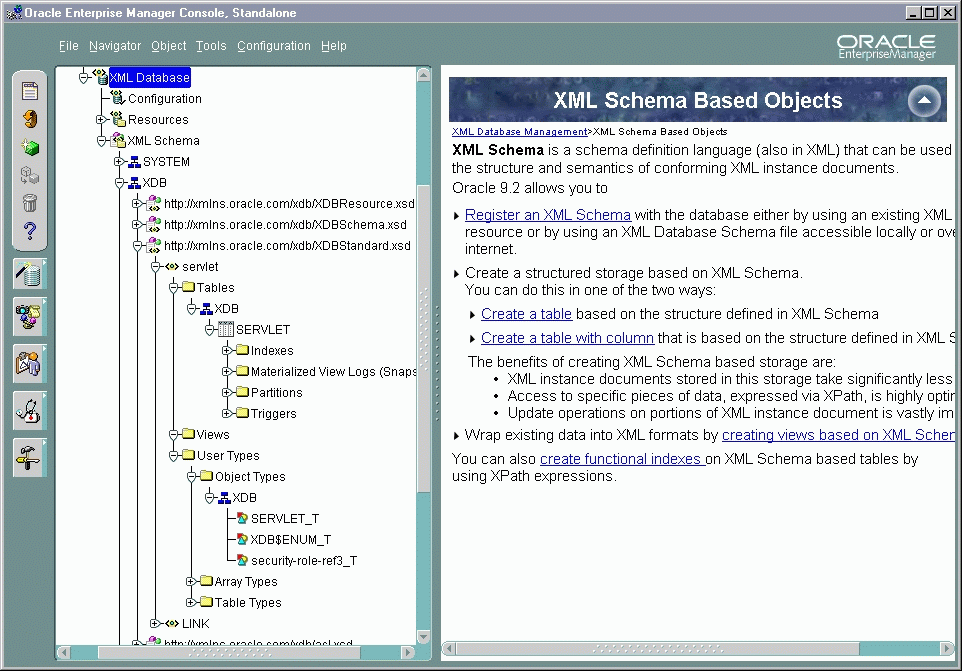Collapse the XML Schema tree node
The image size is (962, 671).
coord(102,141)
